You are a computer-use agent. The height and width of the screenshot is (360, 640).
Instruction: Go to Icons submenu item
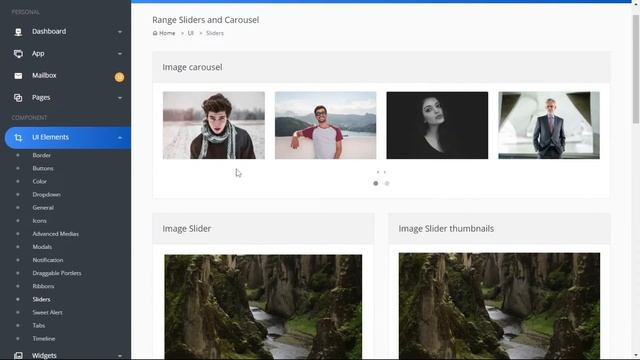click(x=40, y=221)
